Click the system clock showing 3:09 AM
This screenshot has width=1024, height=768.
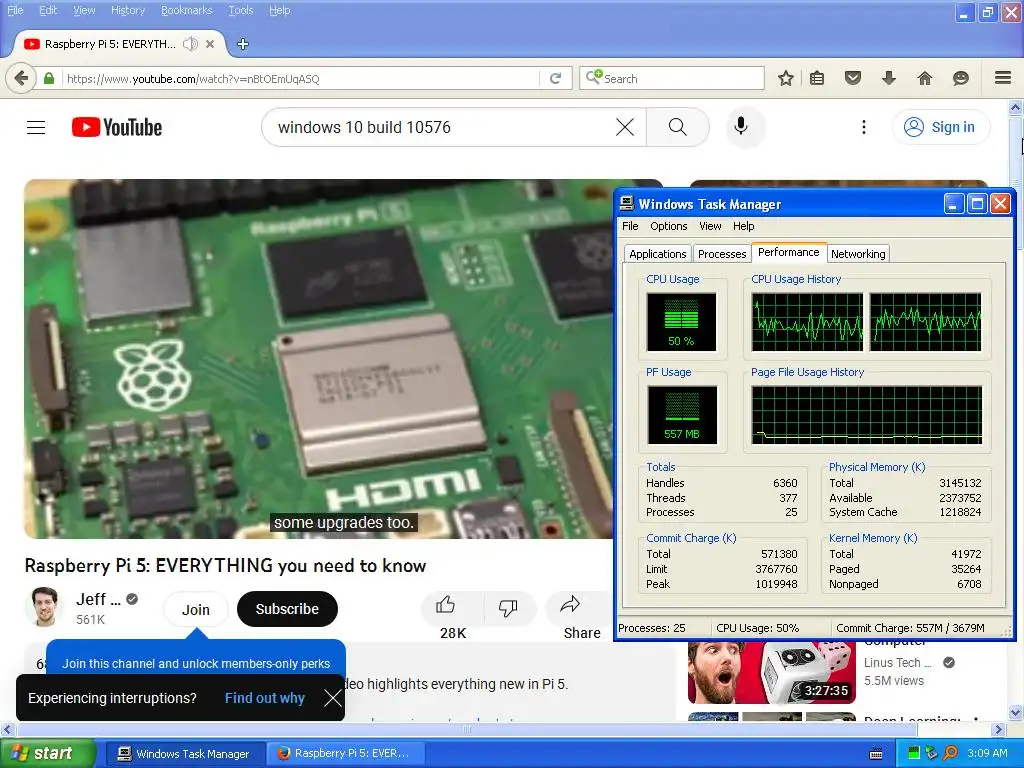(x=987, y=754)
